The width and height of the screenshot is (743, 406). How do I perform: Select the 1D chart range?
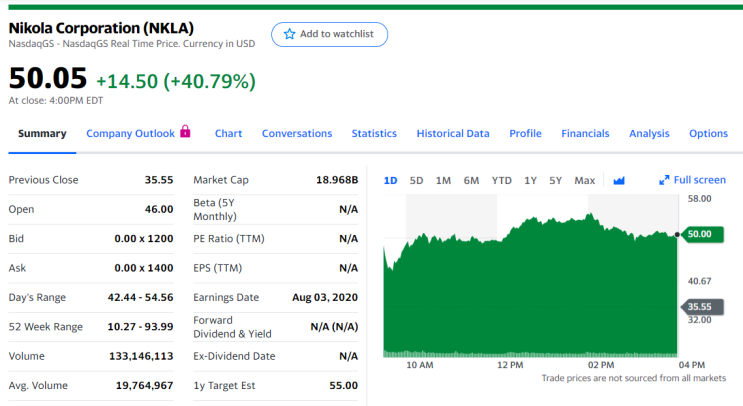pos(390,180)
